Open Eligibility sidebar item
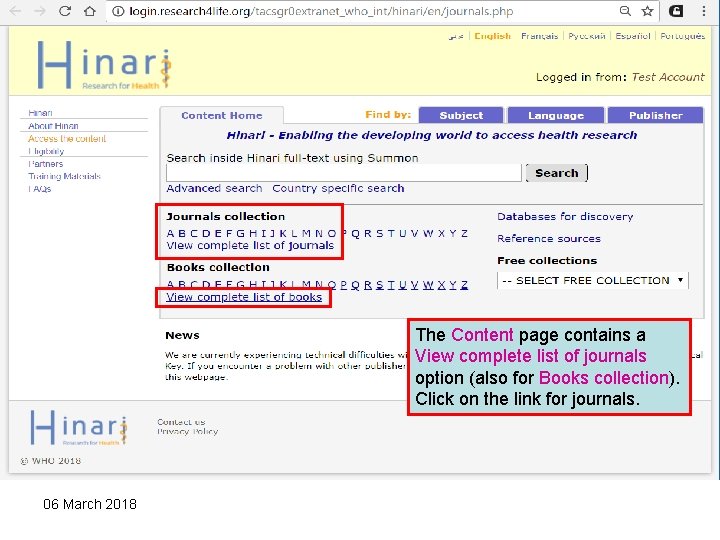 46,151
